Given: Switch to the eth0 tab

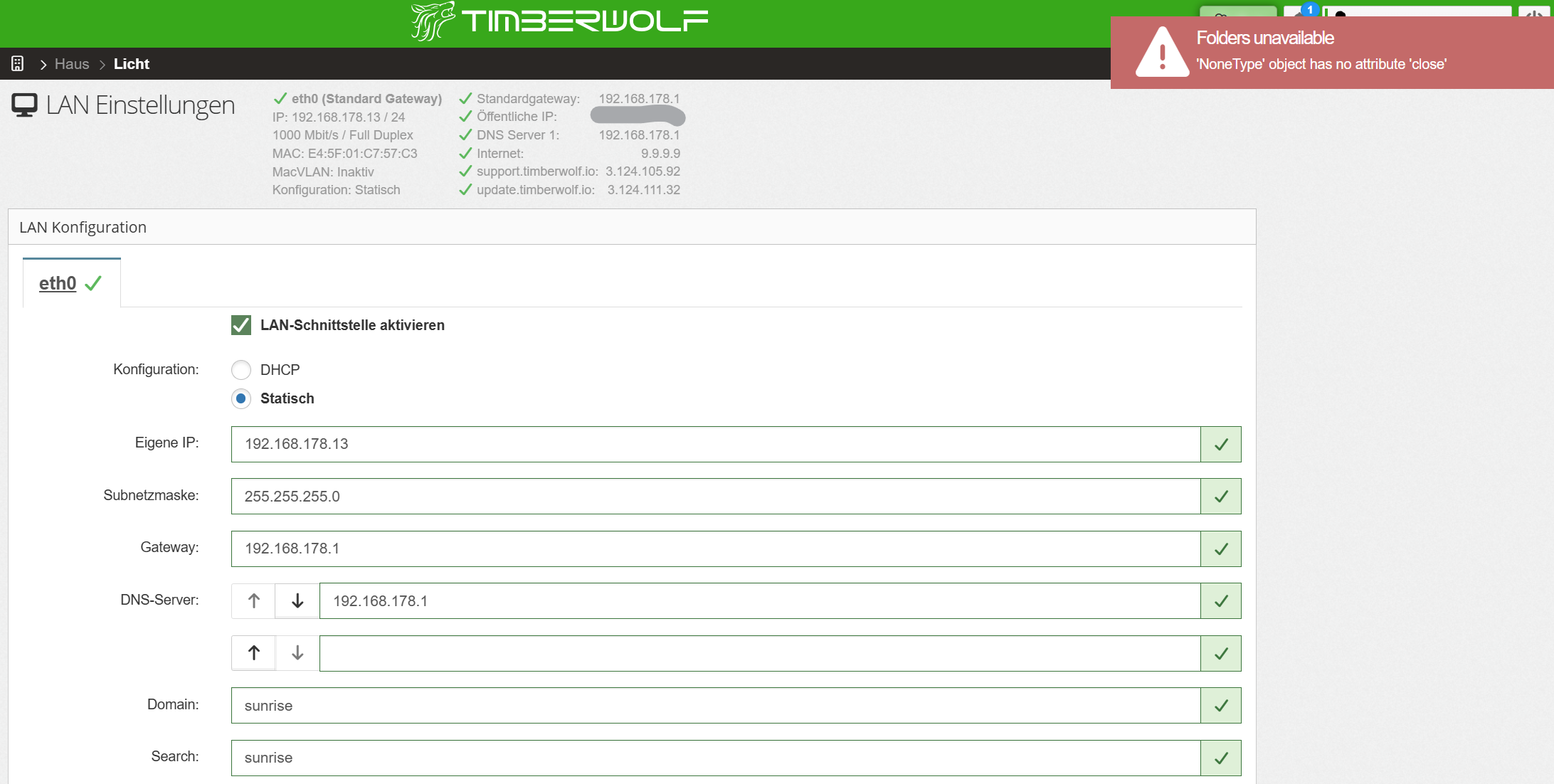Looking at the screenshot, I should [58, 283].
